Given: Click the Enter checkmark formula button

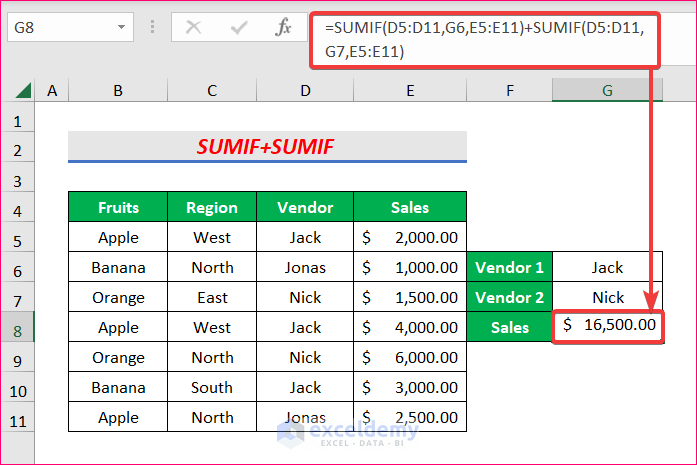Looking at the screenshot, I should (239, 28).
